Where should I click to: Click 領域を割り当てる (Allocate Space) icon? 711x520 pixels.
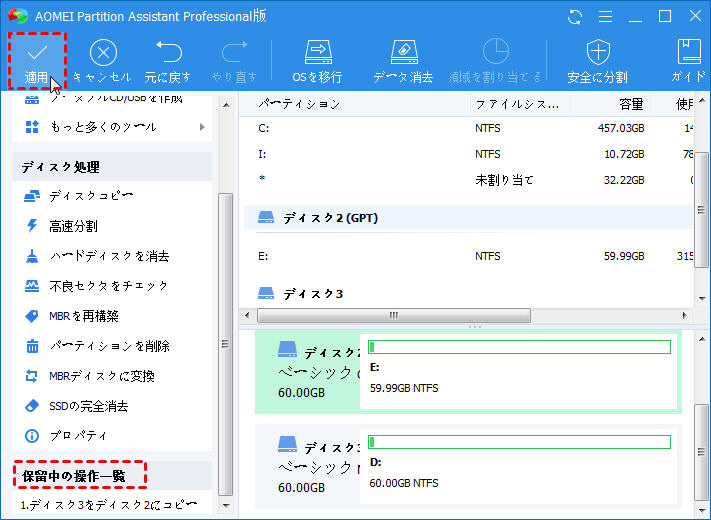click(x=495, y=51)
